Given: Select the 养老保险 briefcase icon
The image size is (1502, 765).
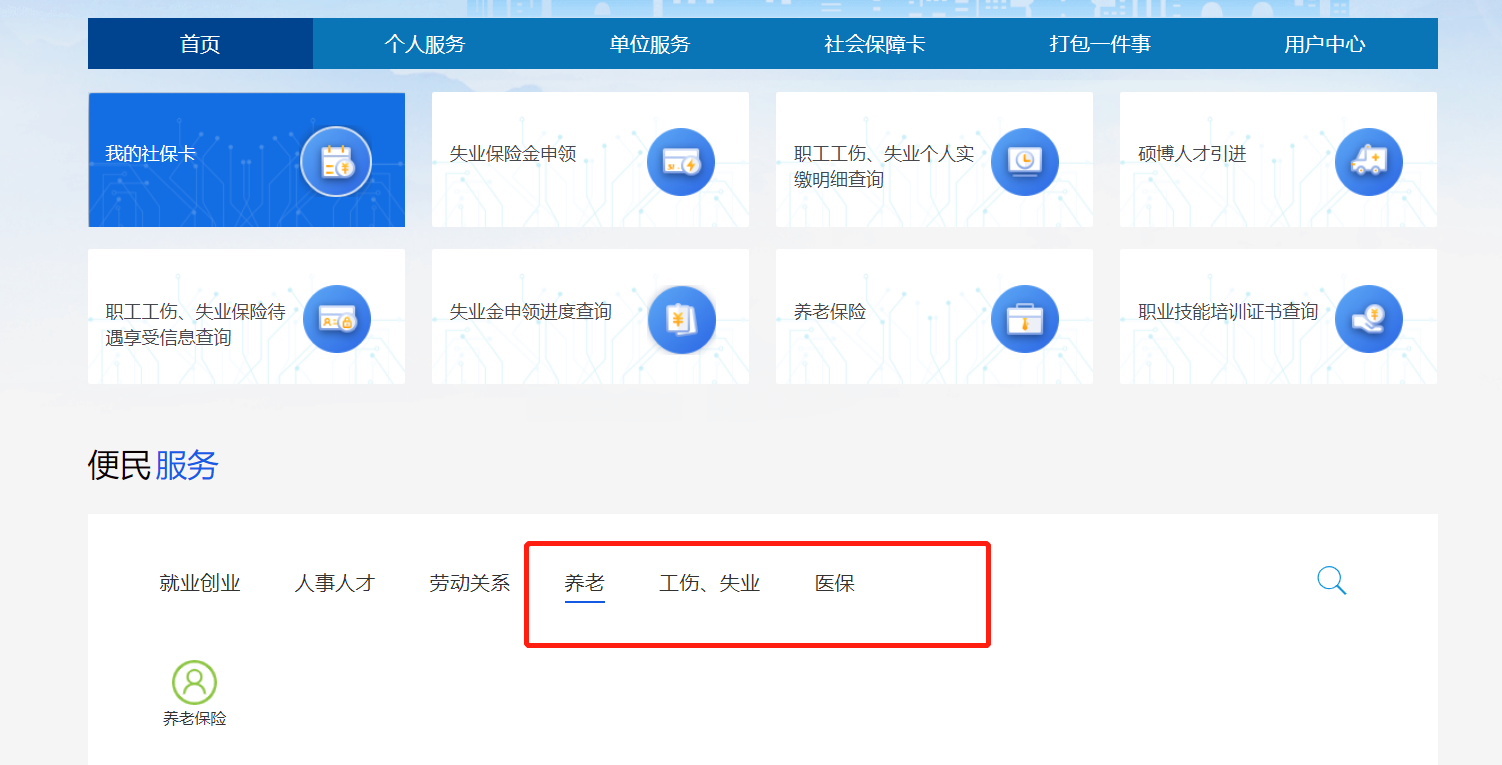Looking at the screenshot, I should pos(1025,318).
